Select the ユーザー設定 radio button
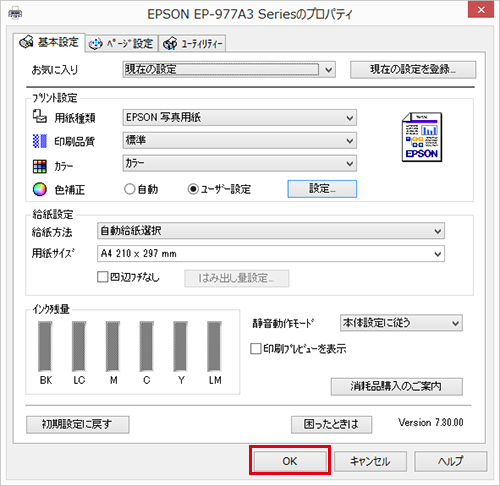 (193, 189)
